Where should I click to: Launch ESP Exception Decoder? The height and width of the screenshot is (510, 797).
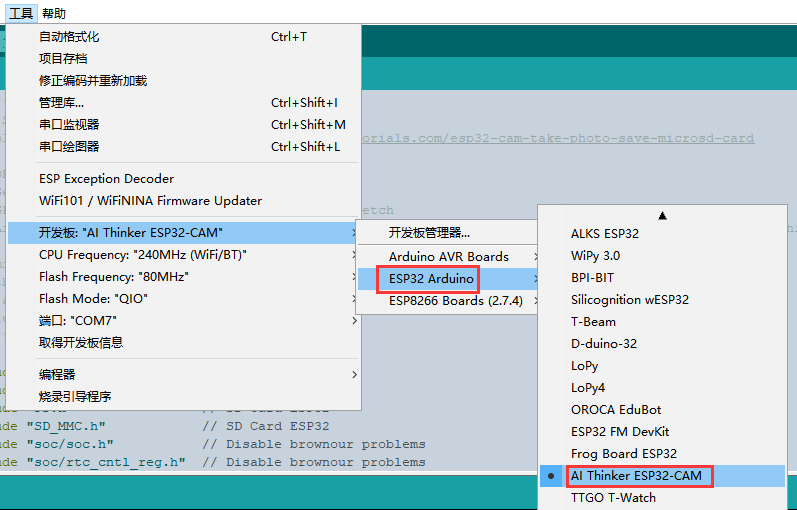(x=184, y=178)
